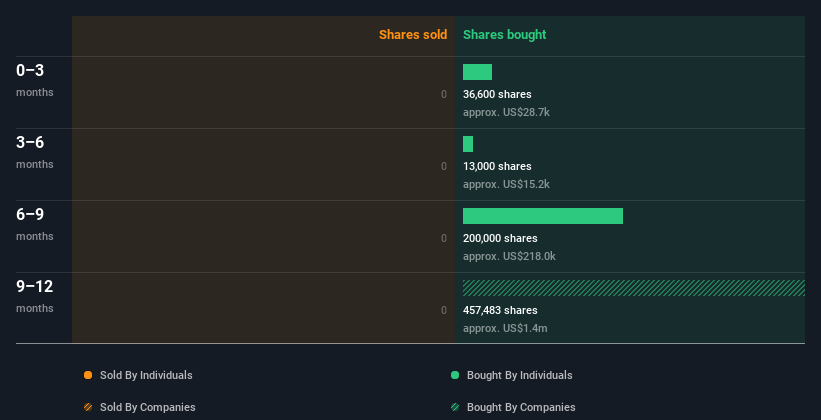Select the 6–9 months green bar

pos(543,216)
